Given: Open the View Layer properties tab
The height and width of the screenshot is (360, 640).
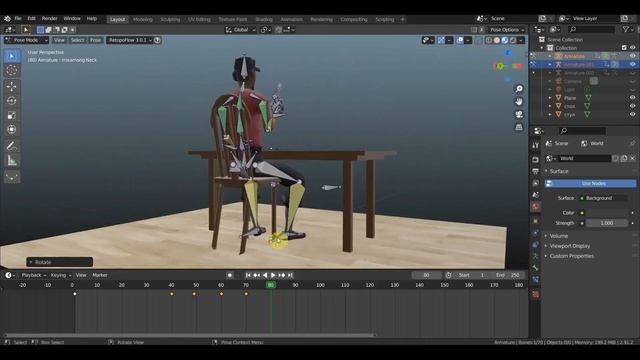Looking at the screenshot, I should click(536, 183).
